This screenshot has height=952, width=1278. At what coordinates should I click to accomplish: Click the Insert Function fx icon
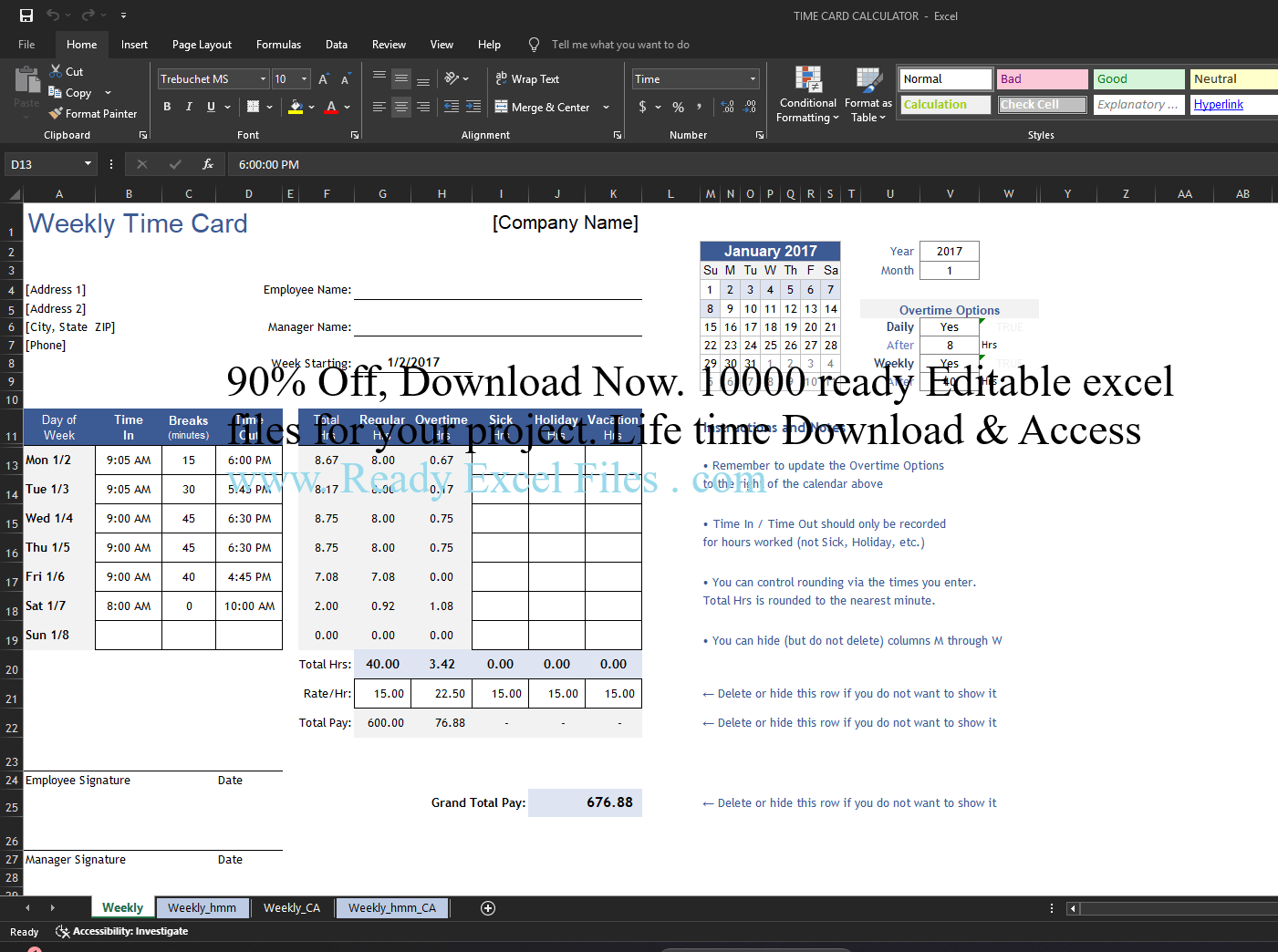[x=208, y=164]
